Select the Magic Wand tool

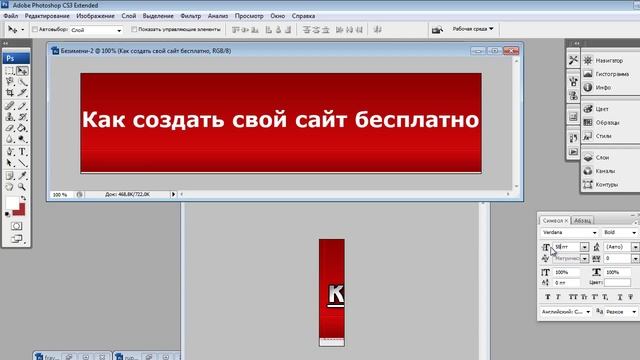tap(22, 82)
